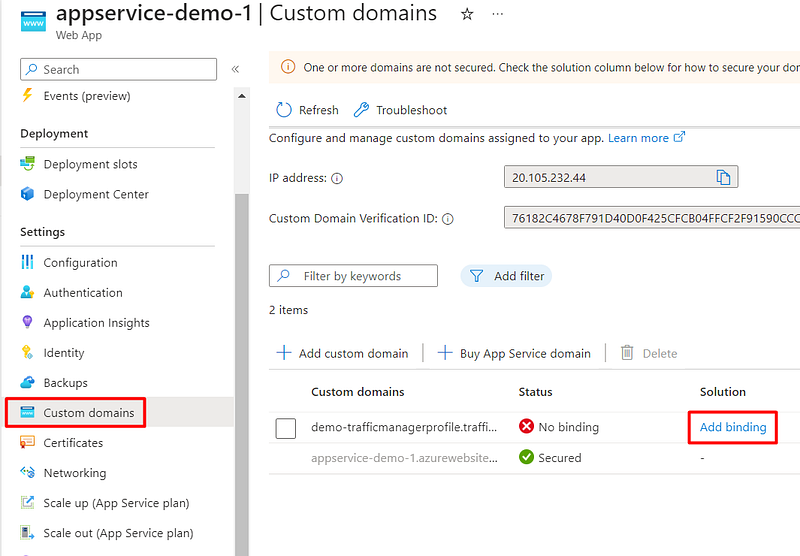Click the Custom Domain Verification ID info icon

(x=447, y=219)
